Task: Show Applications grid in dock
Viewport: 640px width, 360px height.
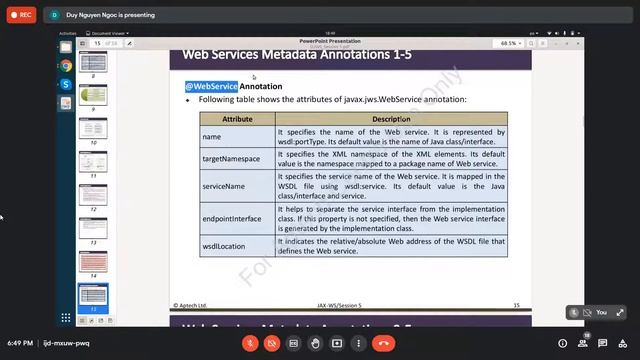Action: coord(66,318)
